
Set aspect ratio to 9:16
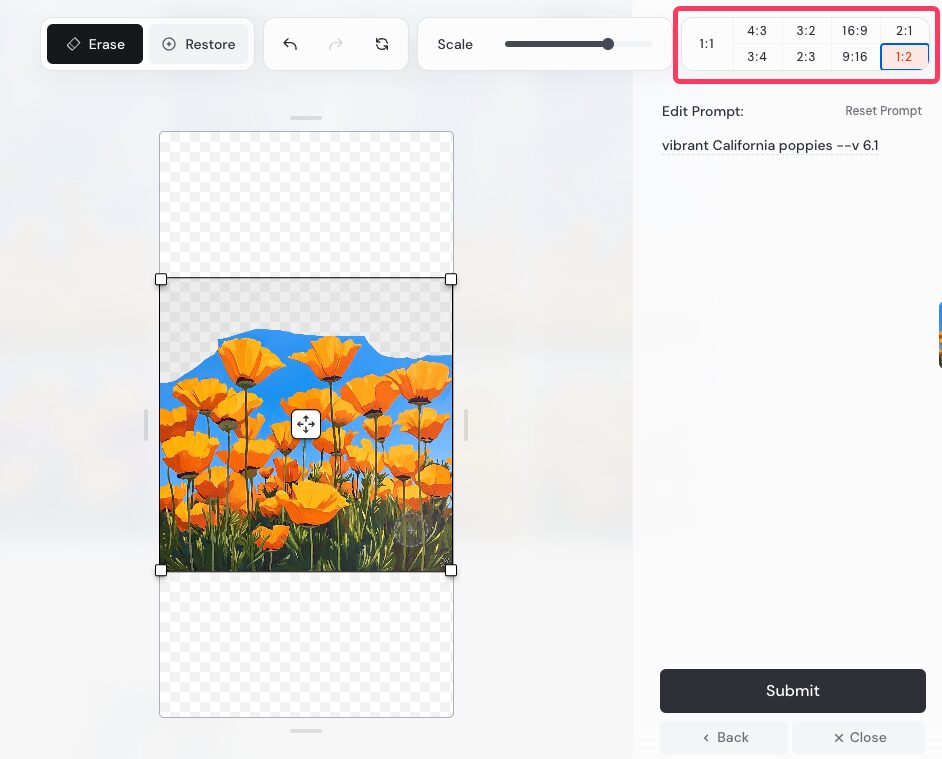[x=855, y=57]
